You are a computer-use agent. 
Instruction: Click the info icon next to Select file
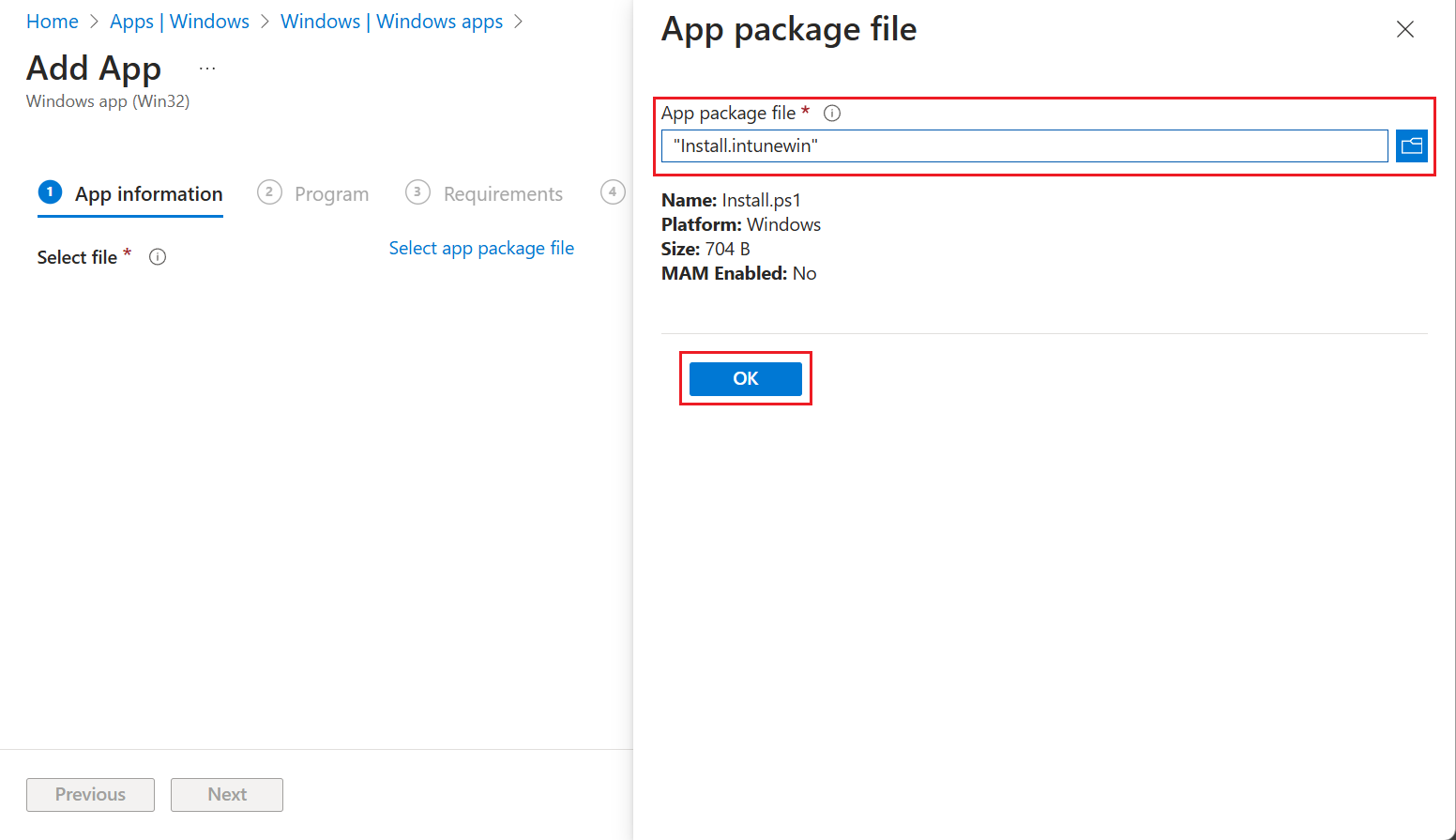157,256
